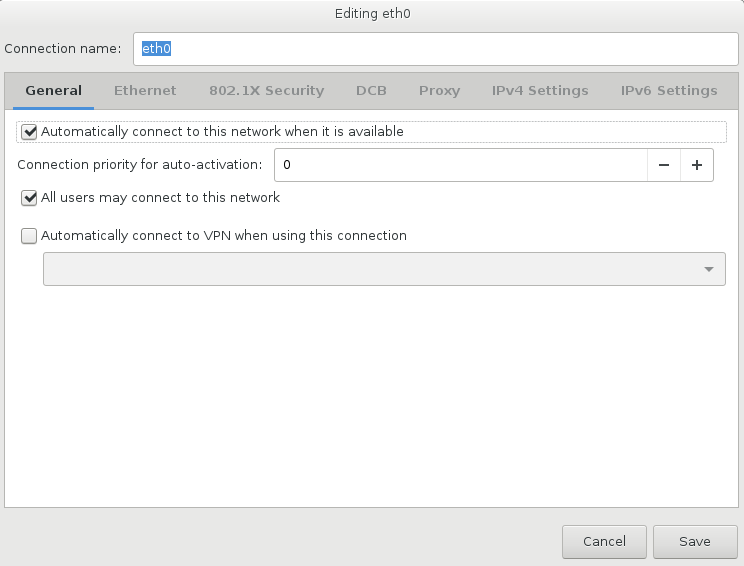Toggle automatically connect to this network checkbox

click(29, 132)
